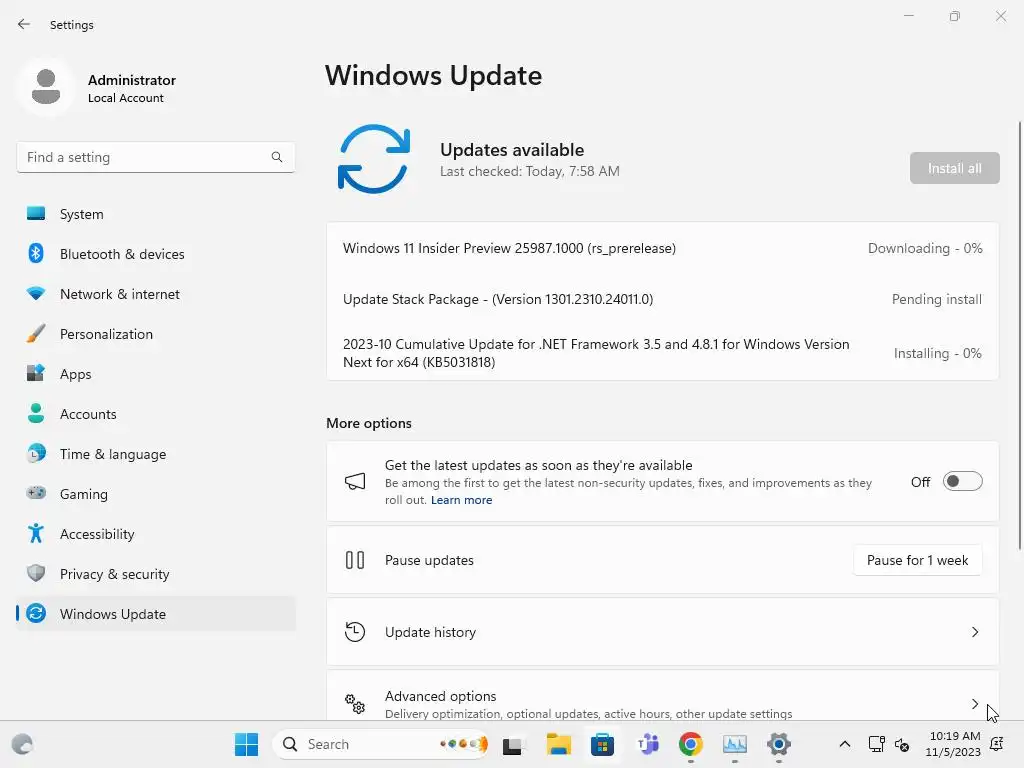Click Windows 11 Insider Preview 25987.1000 update
1024x768 pixels.
(662, 248)
